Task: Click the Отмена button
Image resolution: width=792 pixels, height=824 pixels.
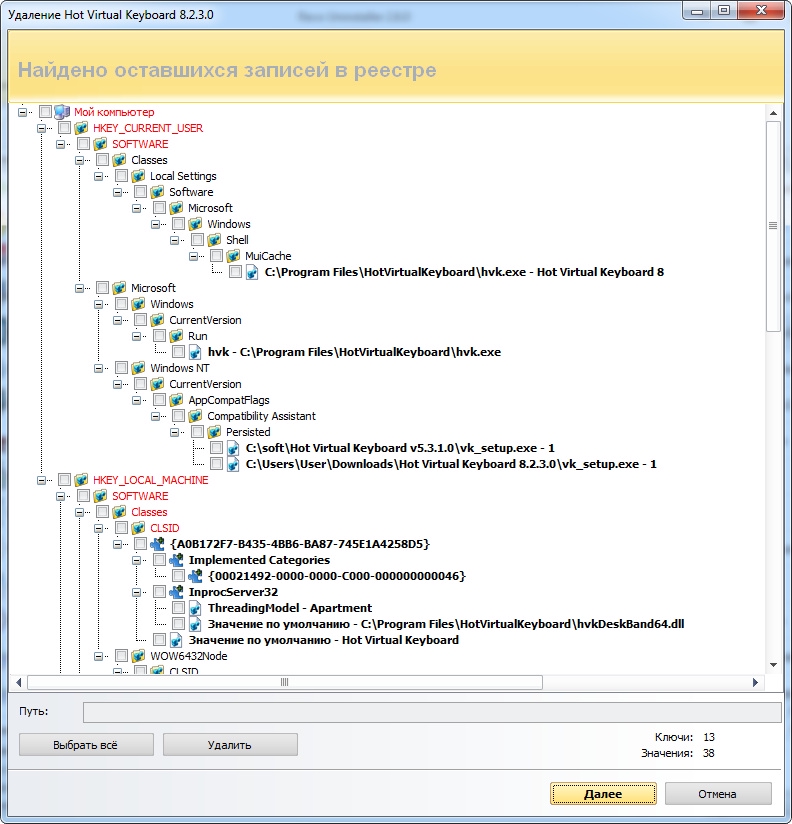Action: (x=718, y=794)
